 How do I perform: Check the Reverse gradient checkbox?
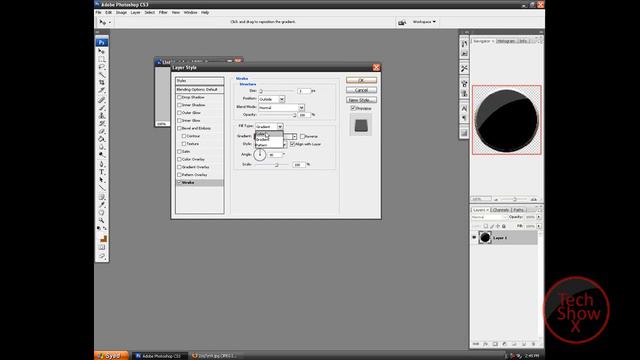pos(302,136)
